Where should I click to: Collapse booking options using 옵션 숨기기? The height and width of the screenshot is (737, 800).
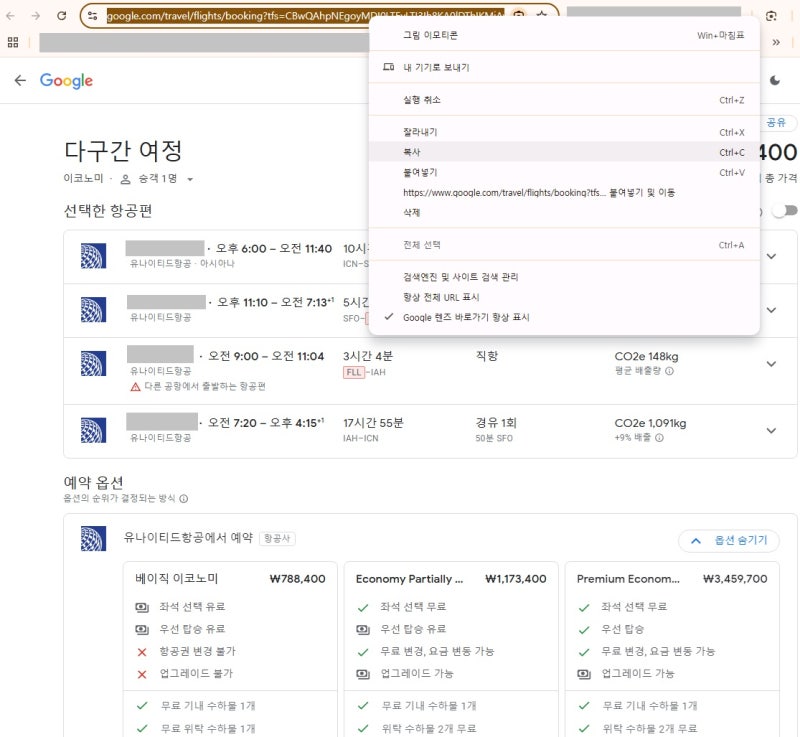730,540
